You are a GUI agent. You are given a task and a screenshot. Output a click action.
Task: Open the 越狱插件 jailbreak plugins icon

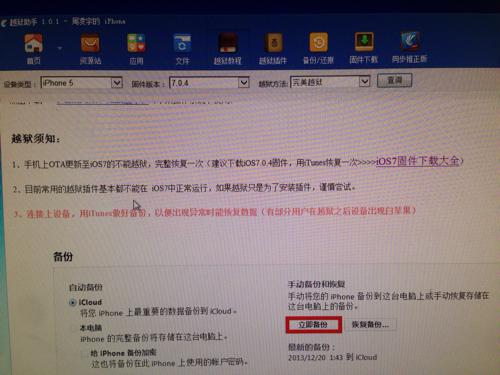(273, 49)
